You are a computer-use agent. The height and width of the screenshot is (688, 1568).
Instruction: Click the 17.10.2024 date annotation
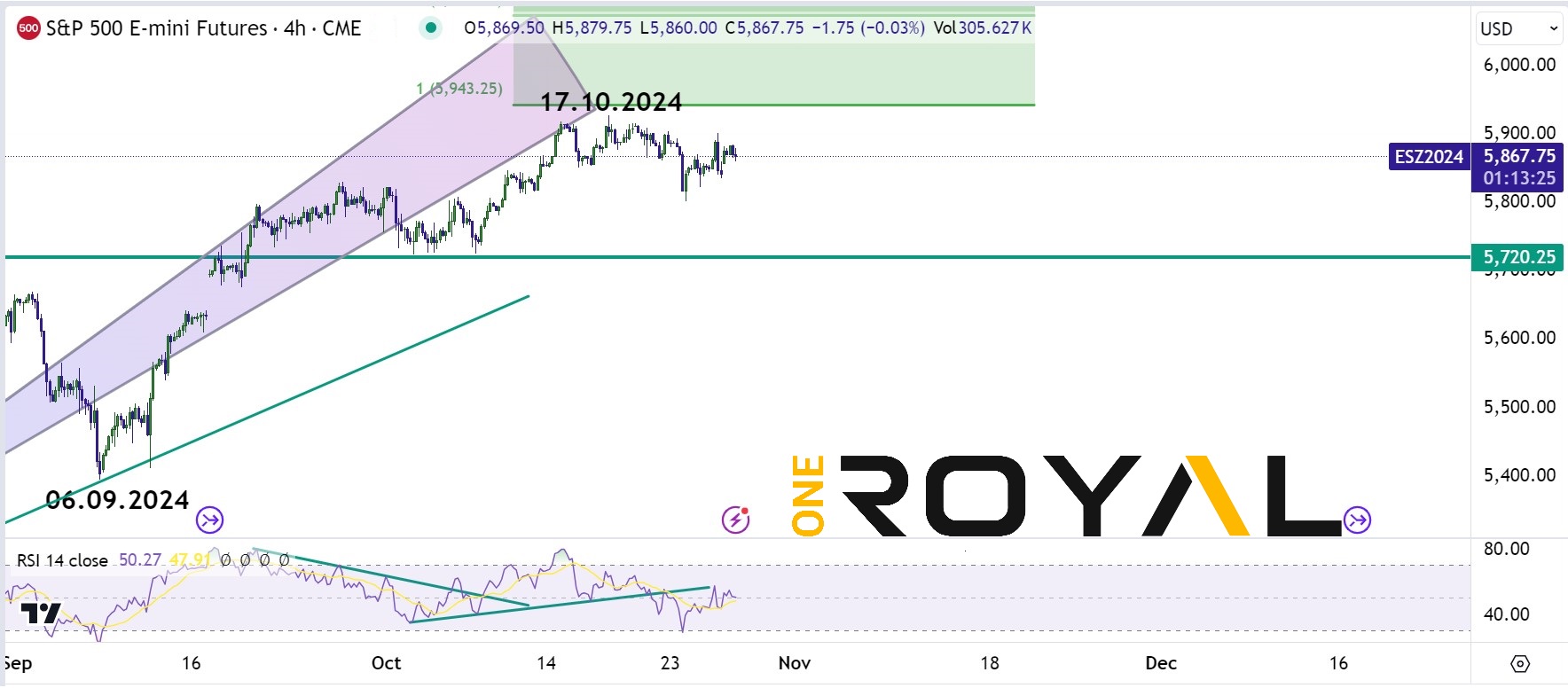[611, 103]
